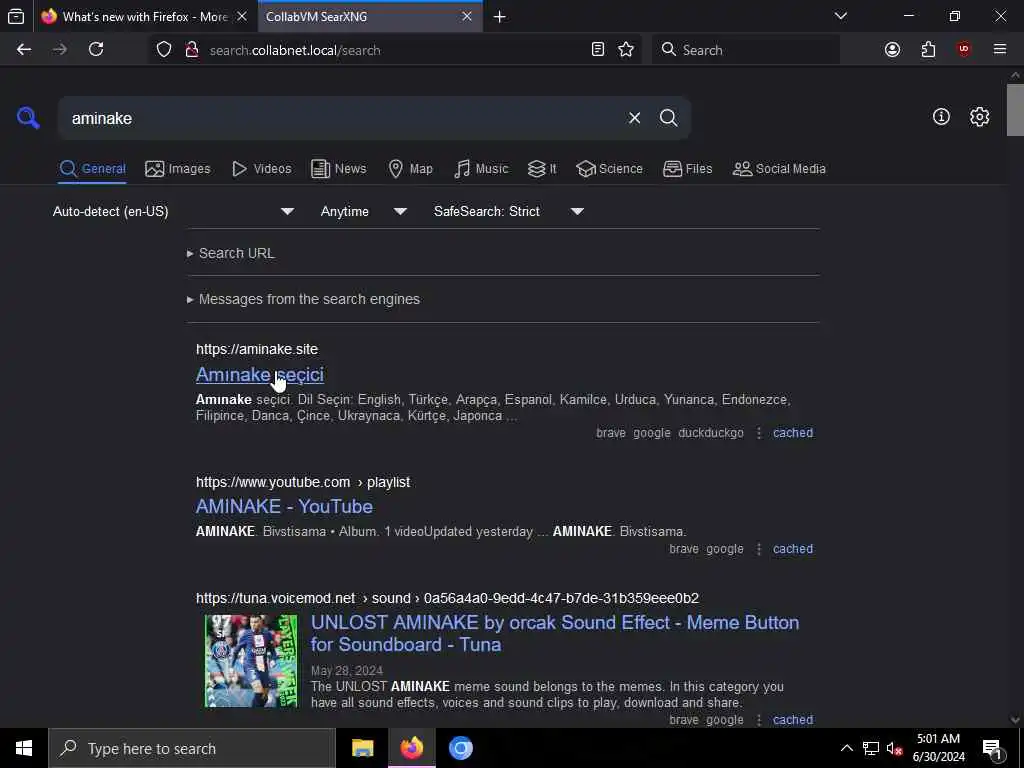Click the address bar URL
This screenshot has height=768, width=1024.
point(295,50)
